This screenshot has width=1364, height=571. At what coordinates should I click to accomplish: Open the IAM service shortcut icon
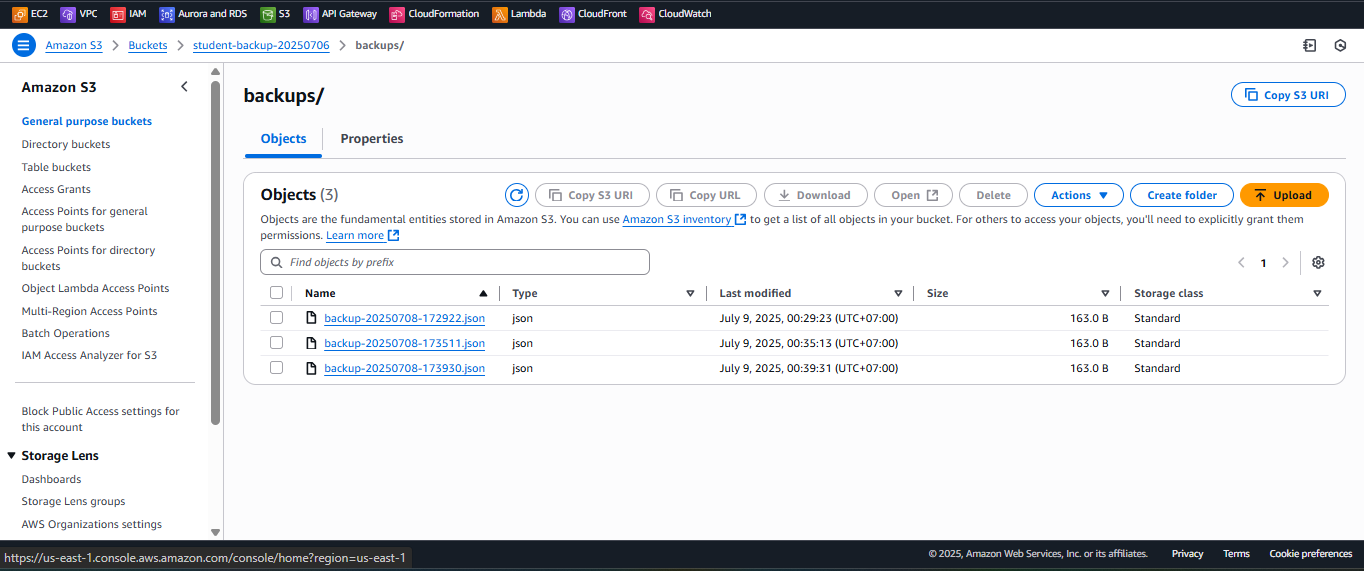[117, 14]
